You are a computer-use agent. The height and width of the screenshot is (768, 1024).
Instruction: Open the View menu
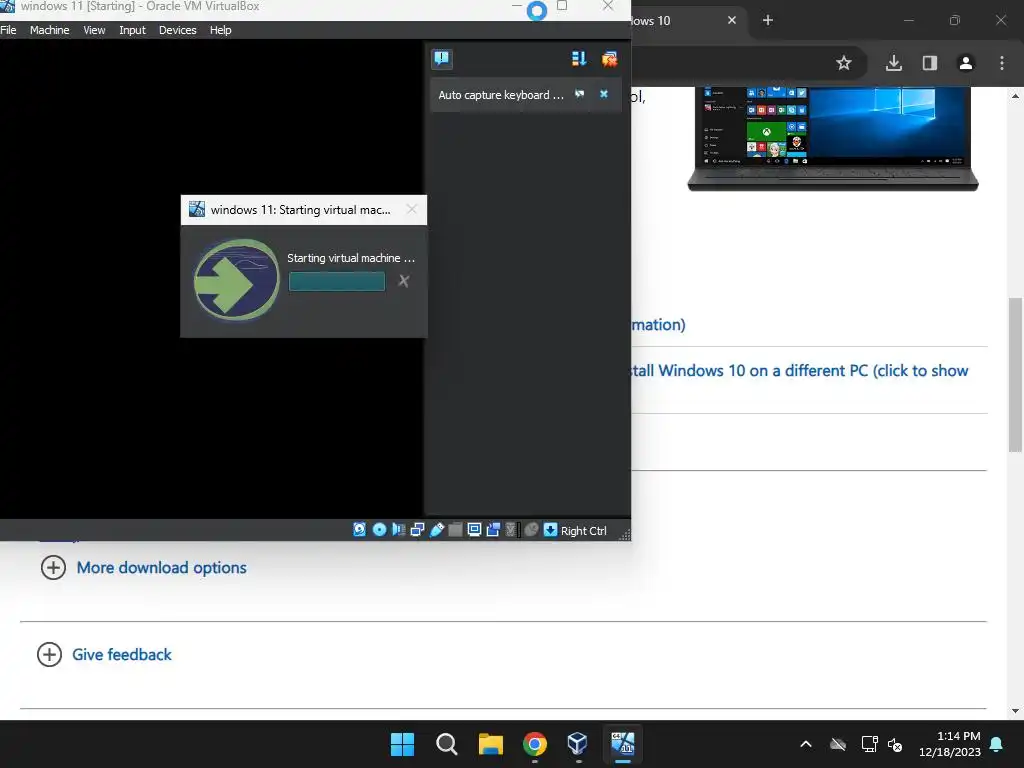[x=94, y=30]
